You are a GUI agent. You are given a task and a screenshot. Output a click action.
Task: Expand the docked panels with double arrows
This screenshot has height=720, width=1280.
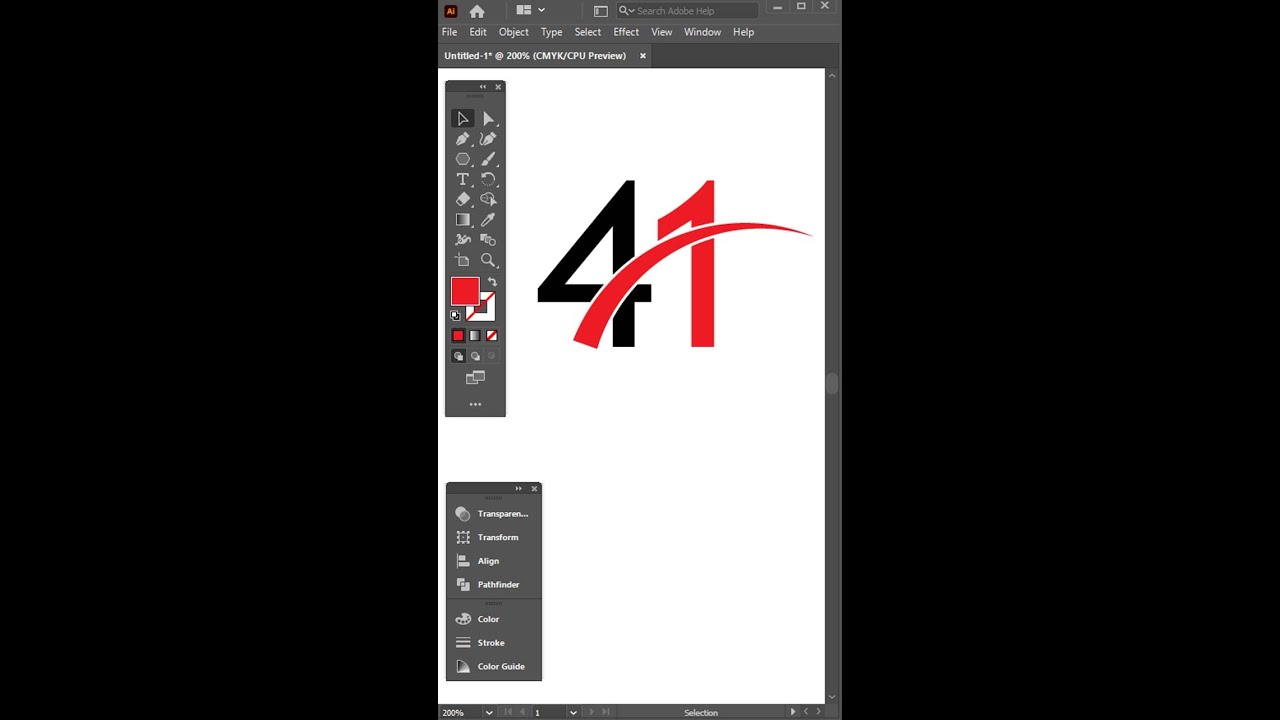(519, 488)
